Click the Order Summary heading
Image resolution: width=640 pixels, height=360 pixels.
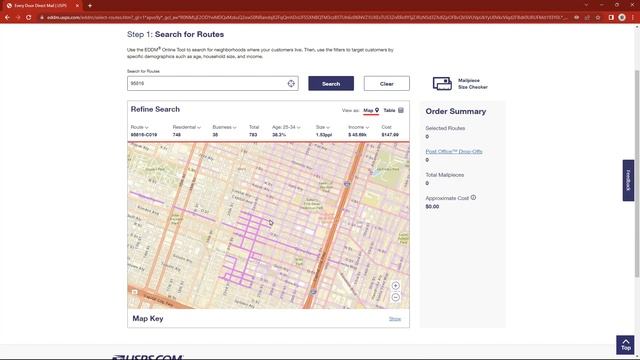(456, 111)
